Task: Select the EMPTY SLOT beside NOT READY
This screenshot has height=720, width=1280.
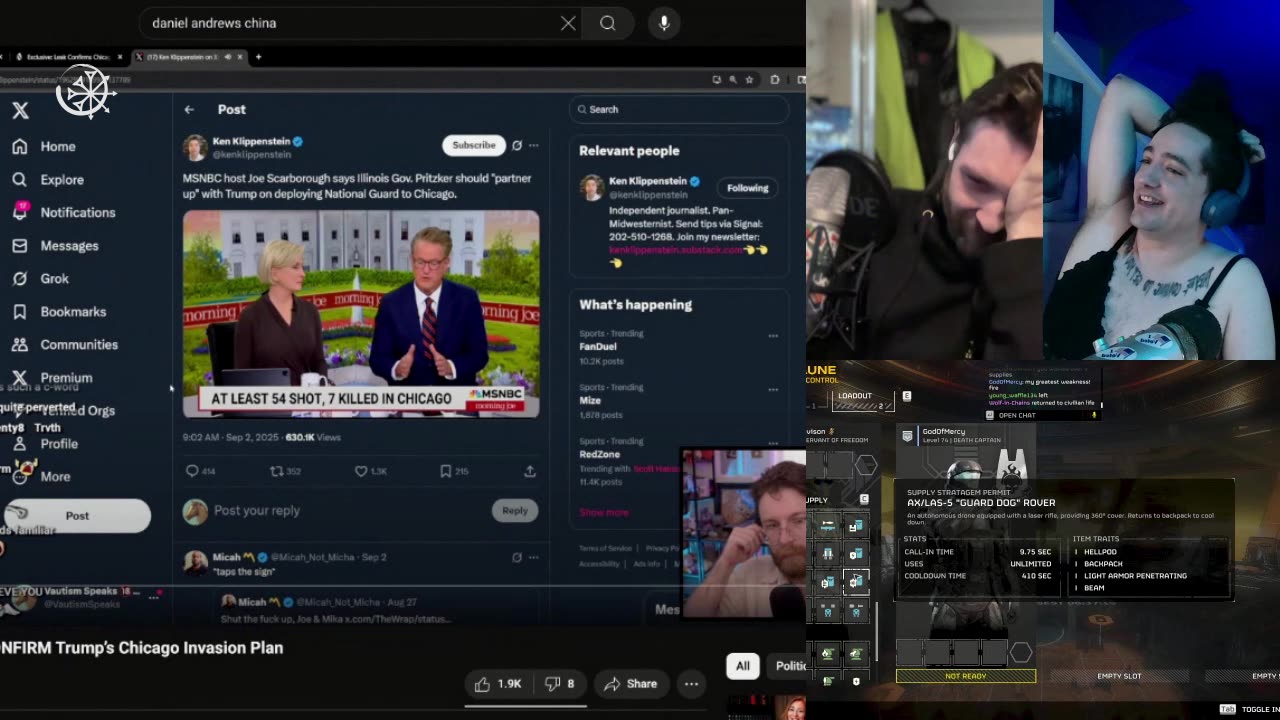Action: click(x=1119, y=676)
